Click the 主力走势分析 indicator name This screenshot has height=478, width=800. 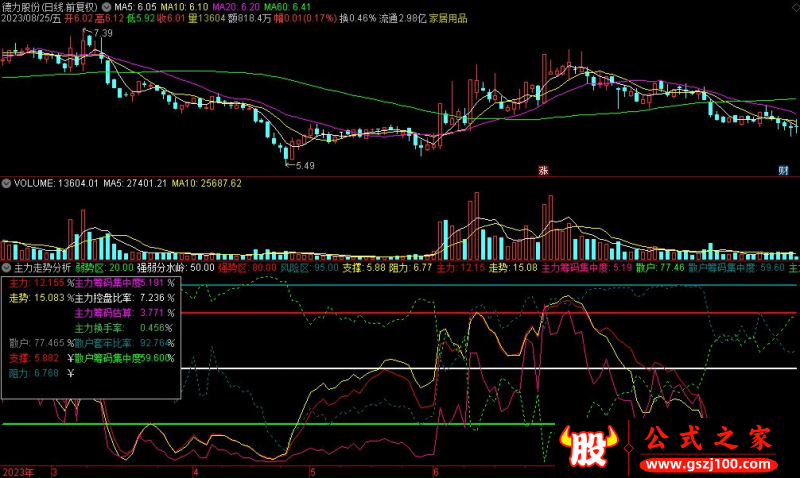click(x=42, y=268)
